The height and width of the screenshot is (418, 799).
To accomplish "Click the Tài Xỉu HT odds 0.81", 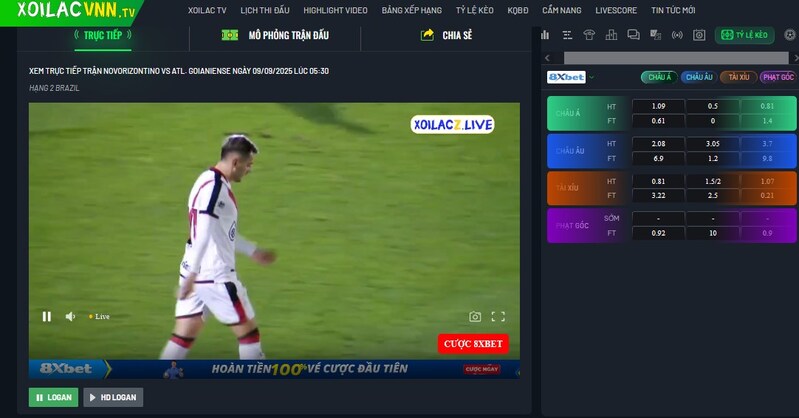I will click(x=658, y=181).
